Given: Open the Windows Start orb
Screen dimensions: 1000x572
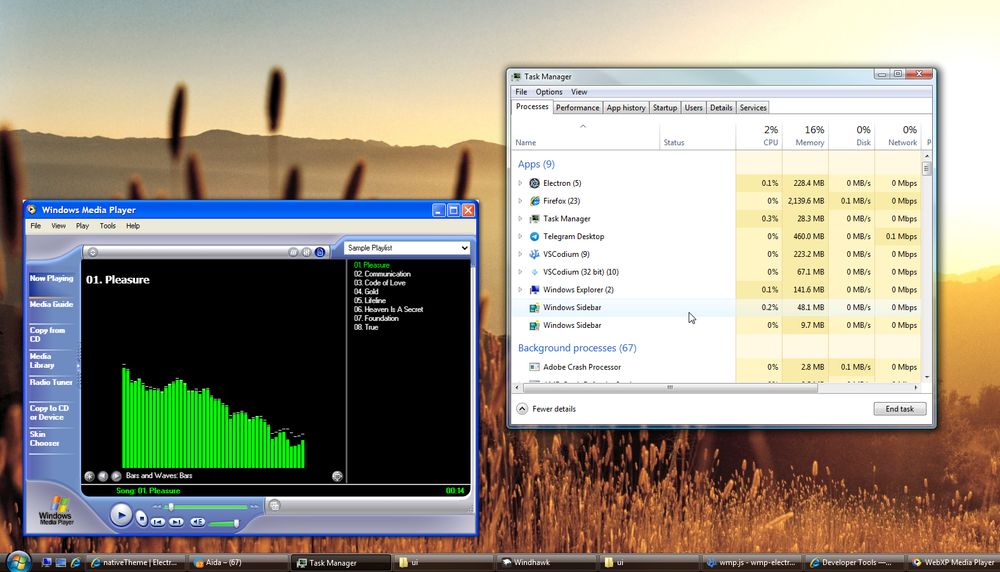Looking at the screenshot, I should 18,561.
